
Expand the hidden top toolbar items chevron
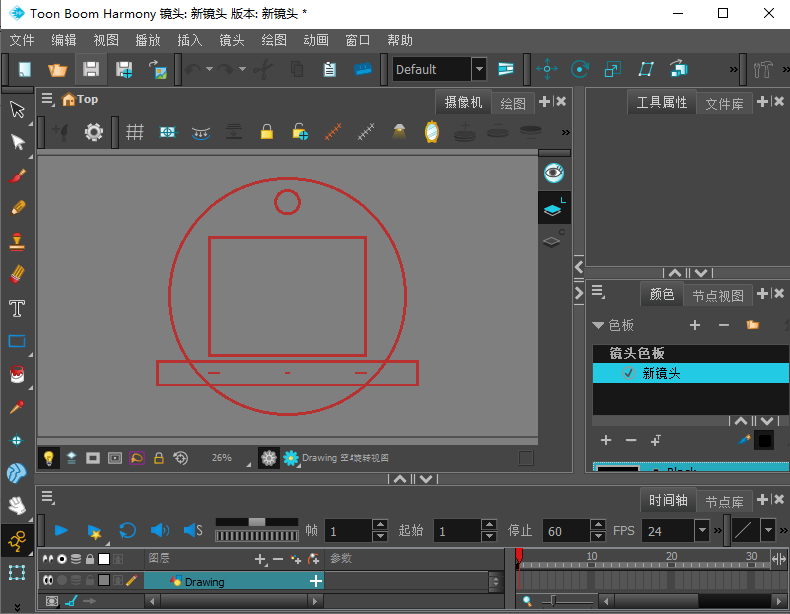734,70
